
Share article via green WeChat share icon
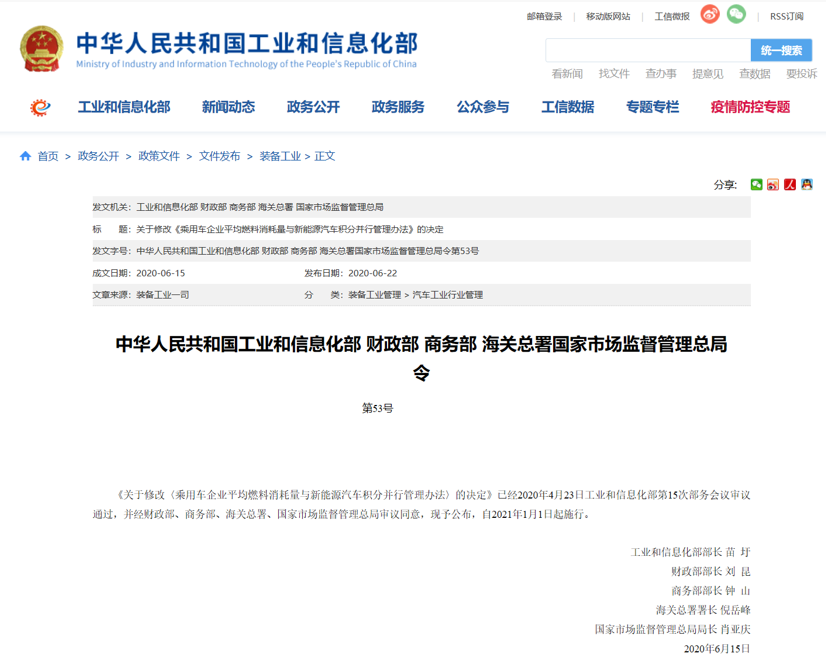[x=757, y=185]
